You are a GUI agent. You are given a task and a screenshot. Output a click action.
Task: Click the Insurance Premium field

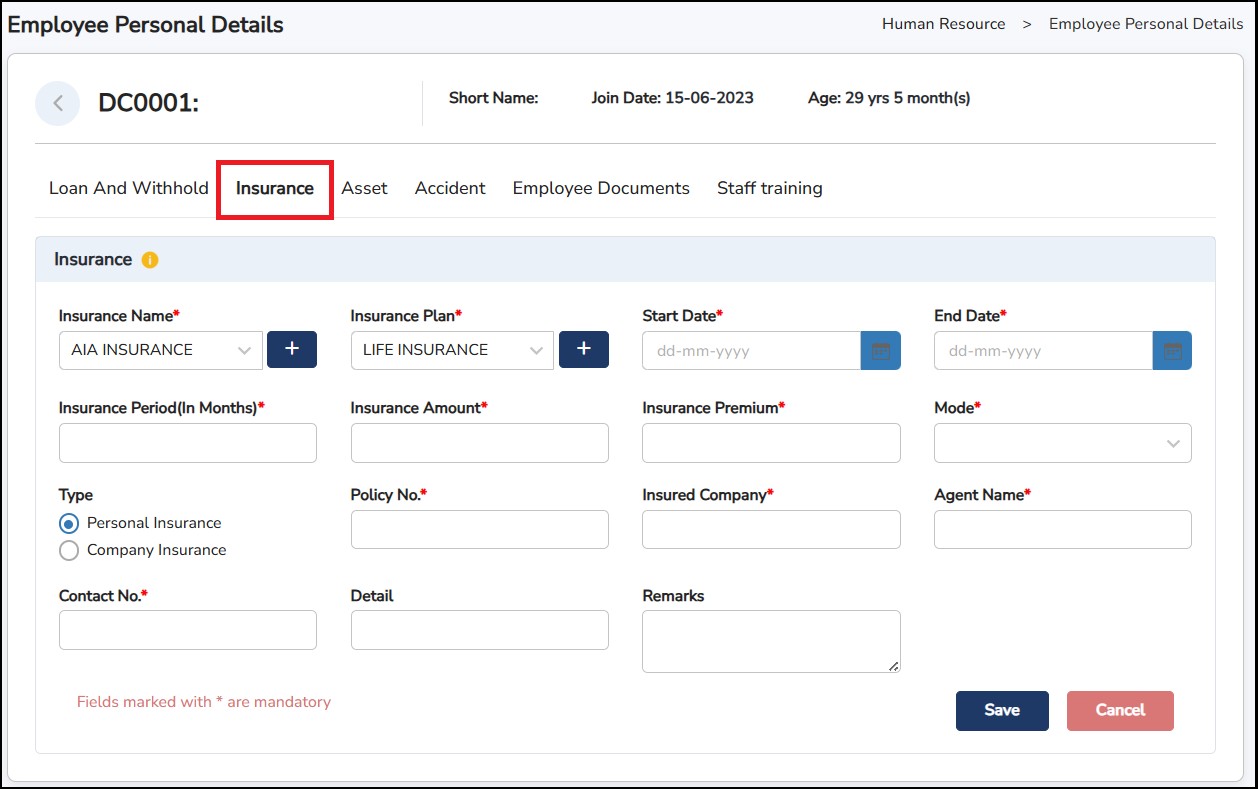[770, 443]
